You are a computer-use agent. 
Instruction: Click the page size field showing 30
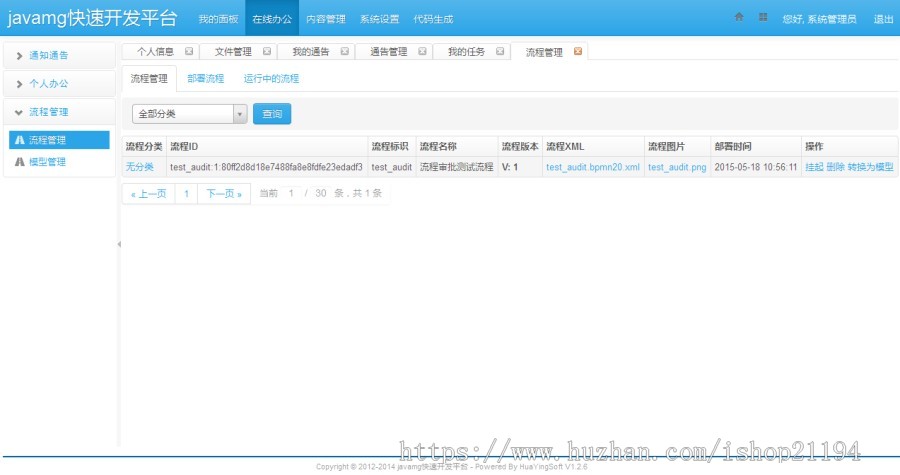(321, 193)
